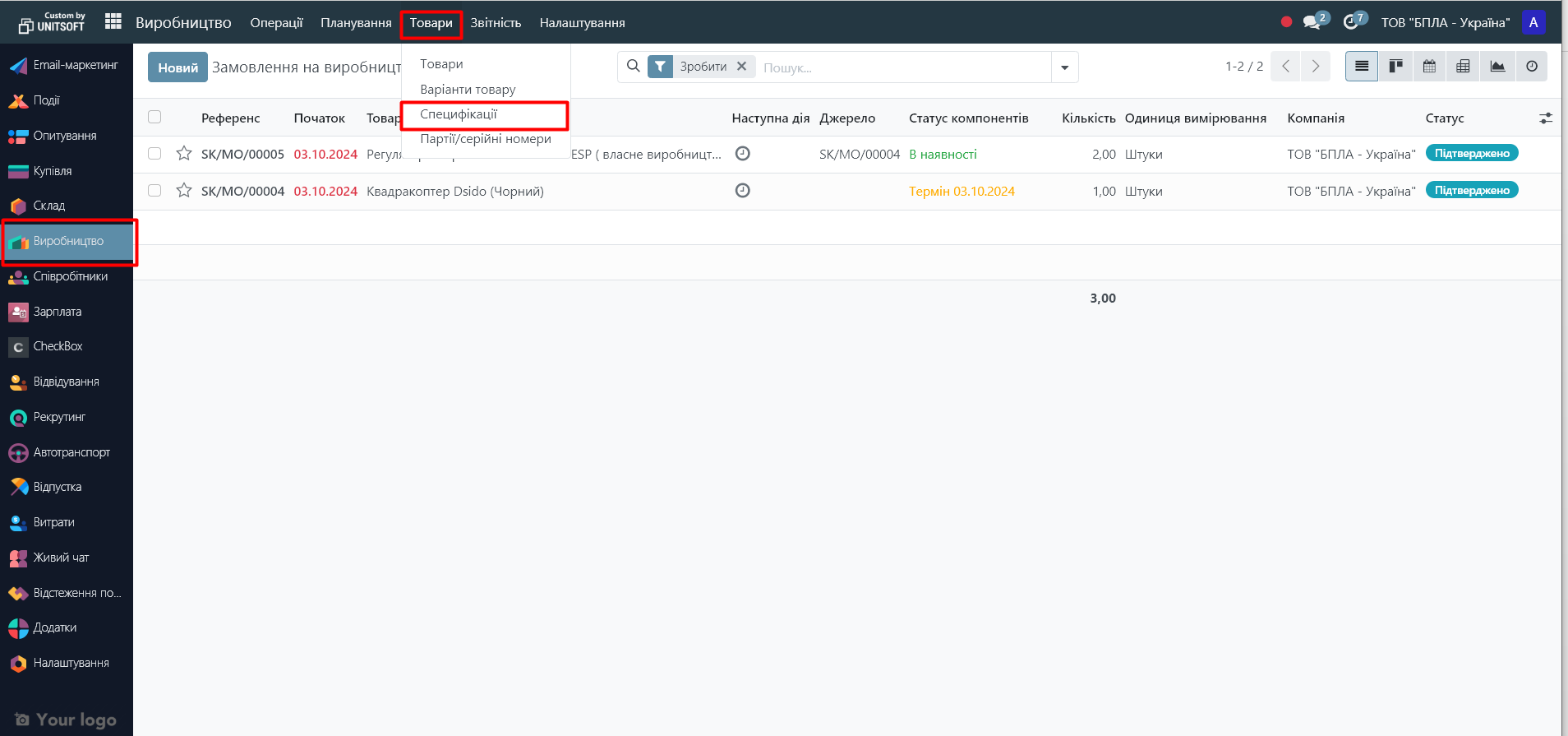
Task: Click the Пошук search input field
Action: [902, 67]
